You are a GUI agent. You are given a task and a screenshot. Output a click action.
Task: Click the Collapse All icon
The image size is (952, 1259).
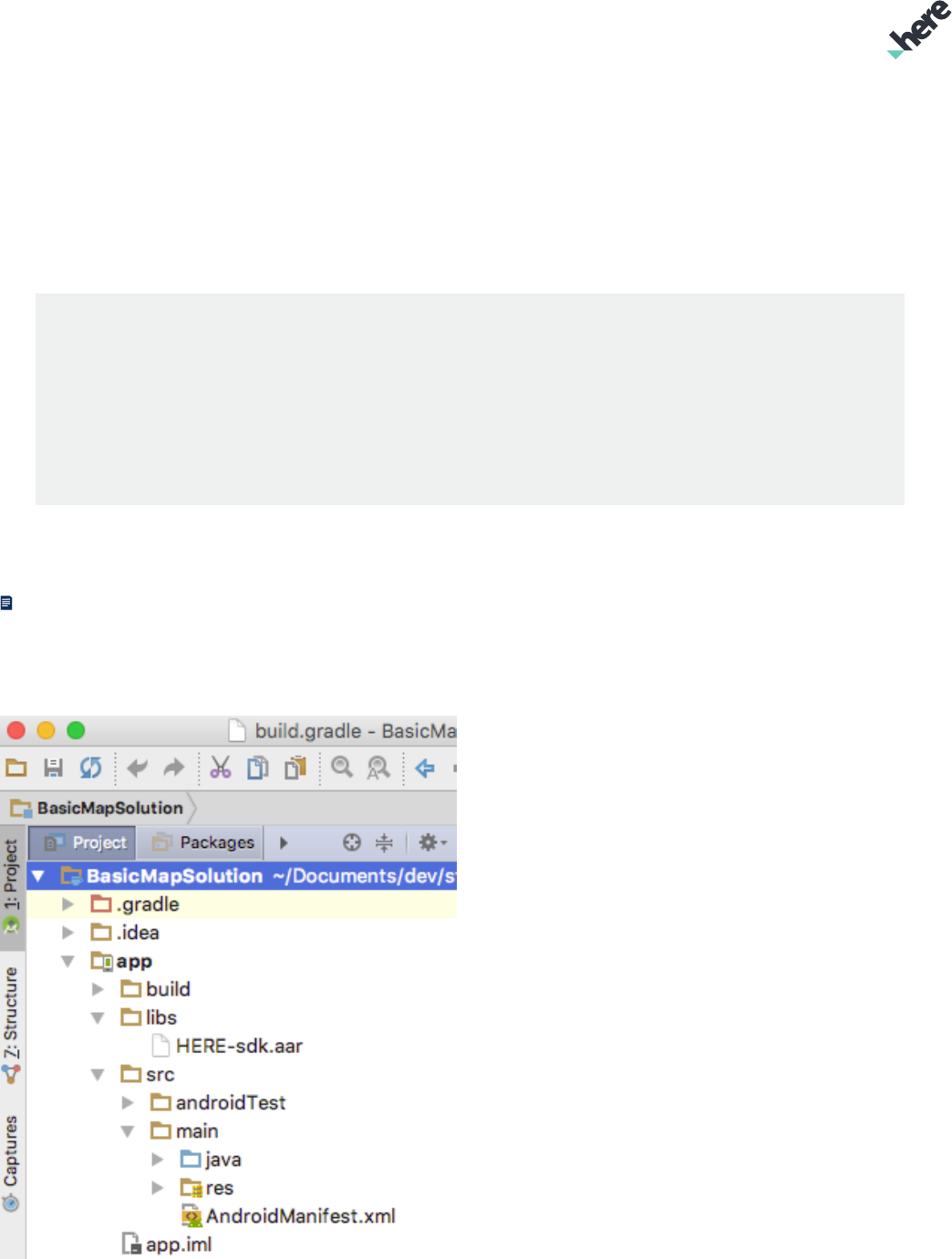pyautogui.click(x=385, y=842)
